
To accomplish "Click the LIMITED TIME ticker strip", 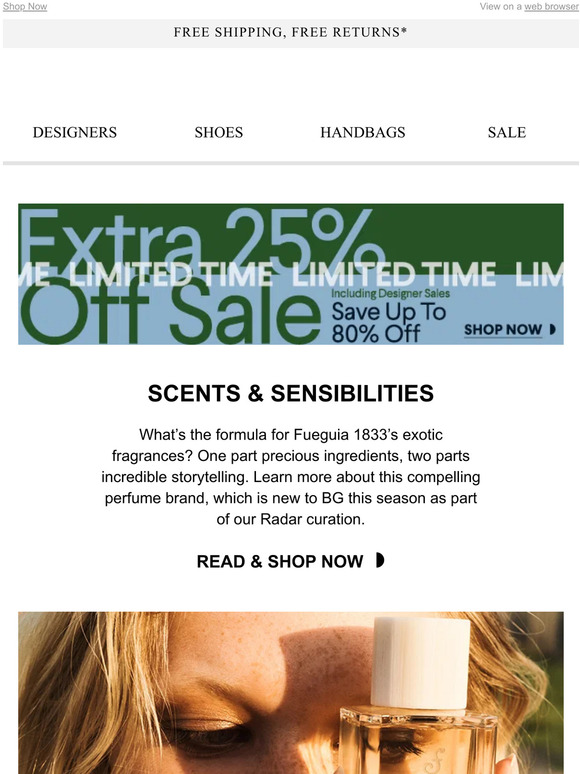I will (291, 274).
